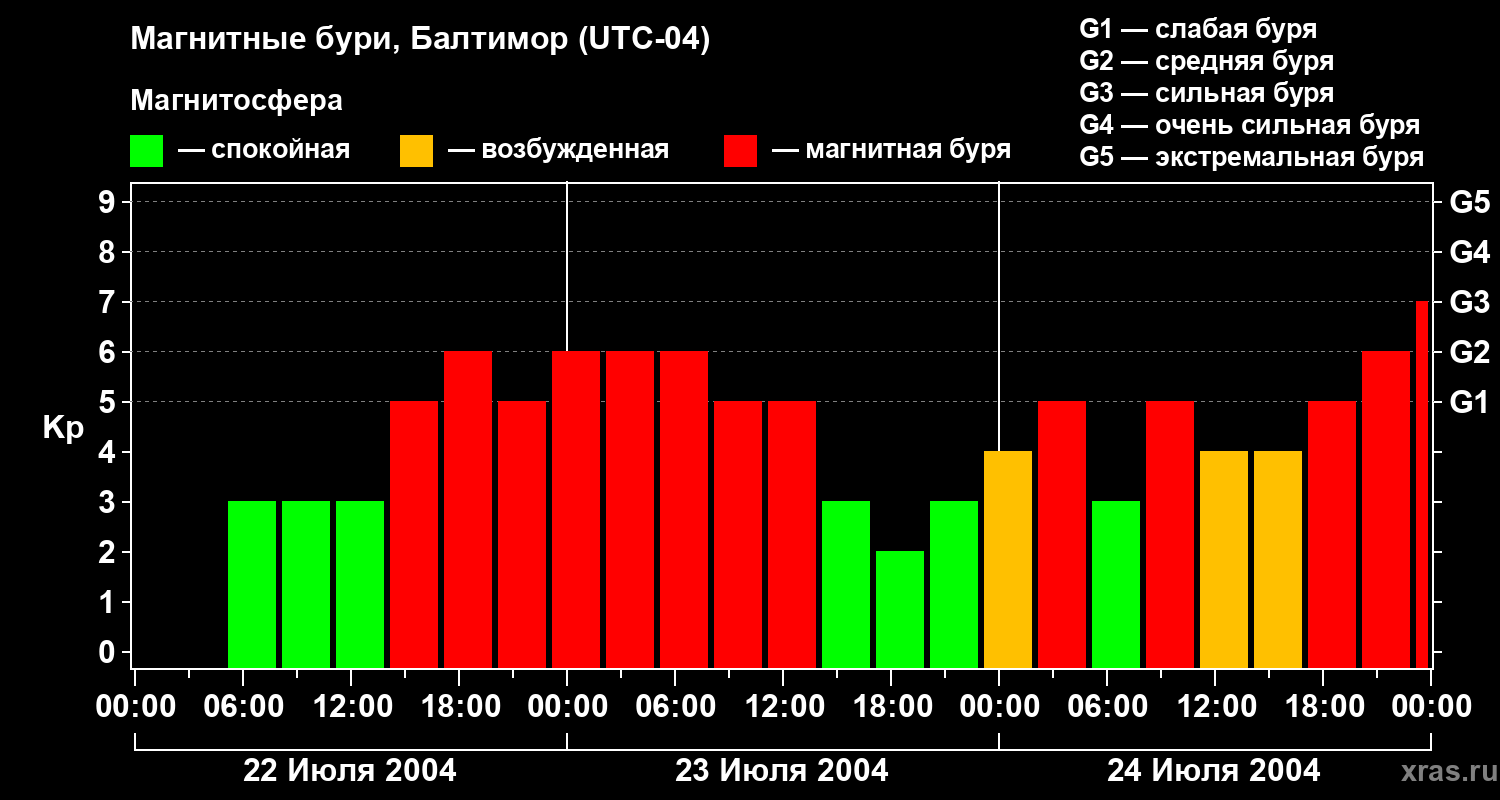Screen dimensions: 1500x800
Task: Click the yellow bar at midnight starting 24 July
Action: (1008, 559)
